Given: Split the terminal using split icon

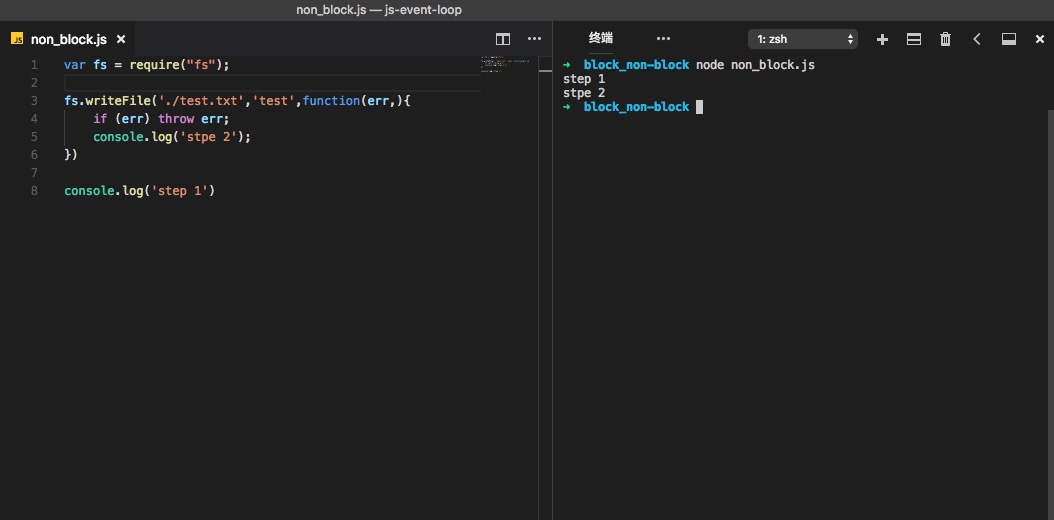Looking at the screenshot, I should coord(914,39).
